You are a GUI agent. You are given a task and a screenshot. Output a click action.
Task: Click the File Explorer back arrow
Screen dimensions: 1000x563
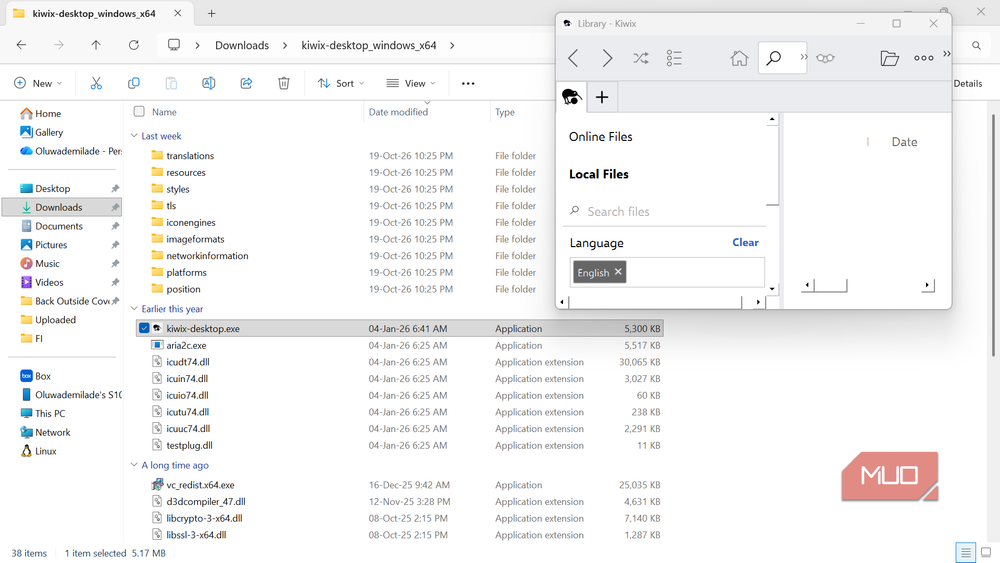[21, 45]
